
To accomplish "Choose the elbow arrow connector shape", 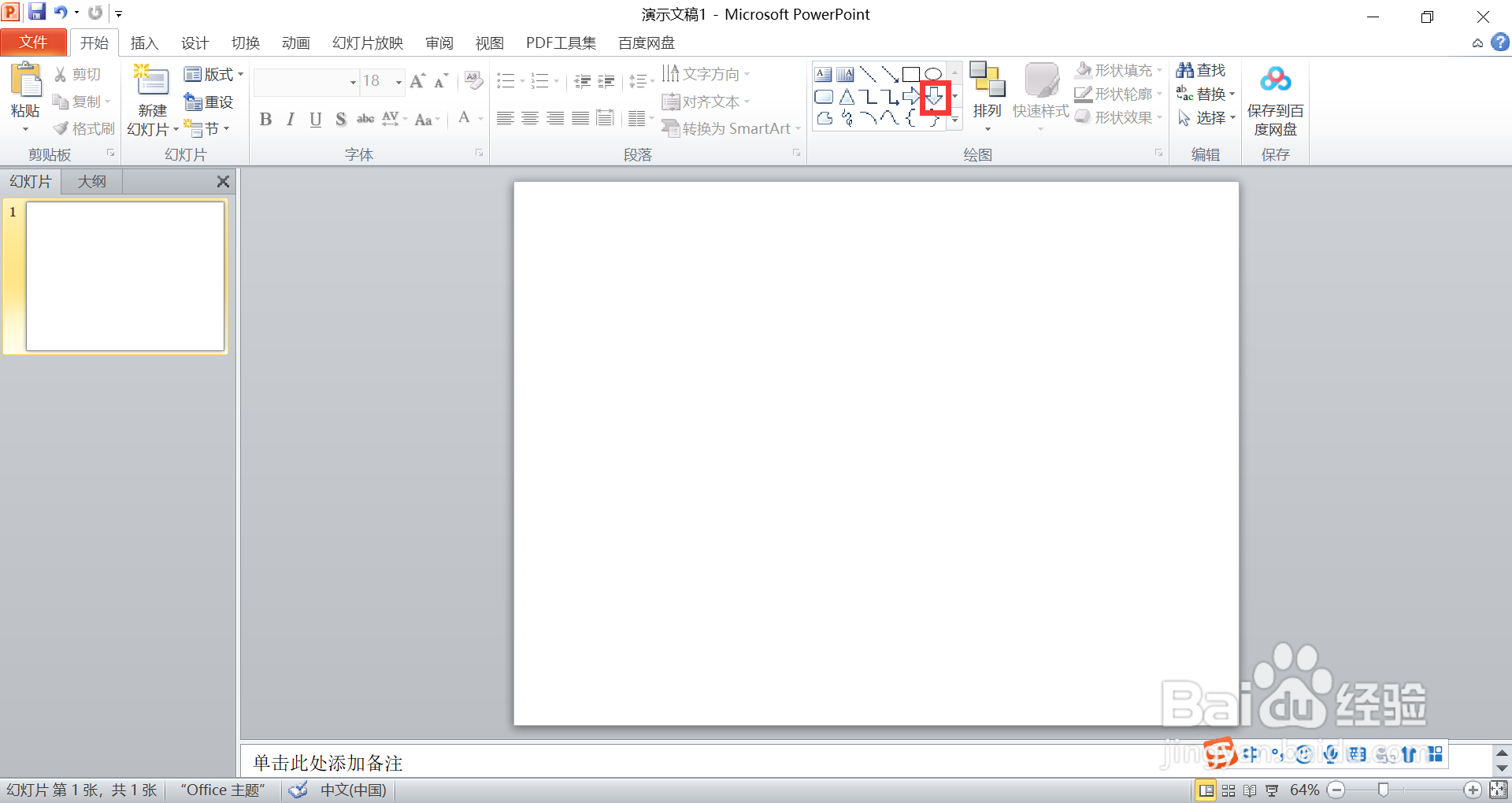I will click(x=890, y=97).
